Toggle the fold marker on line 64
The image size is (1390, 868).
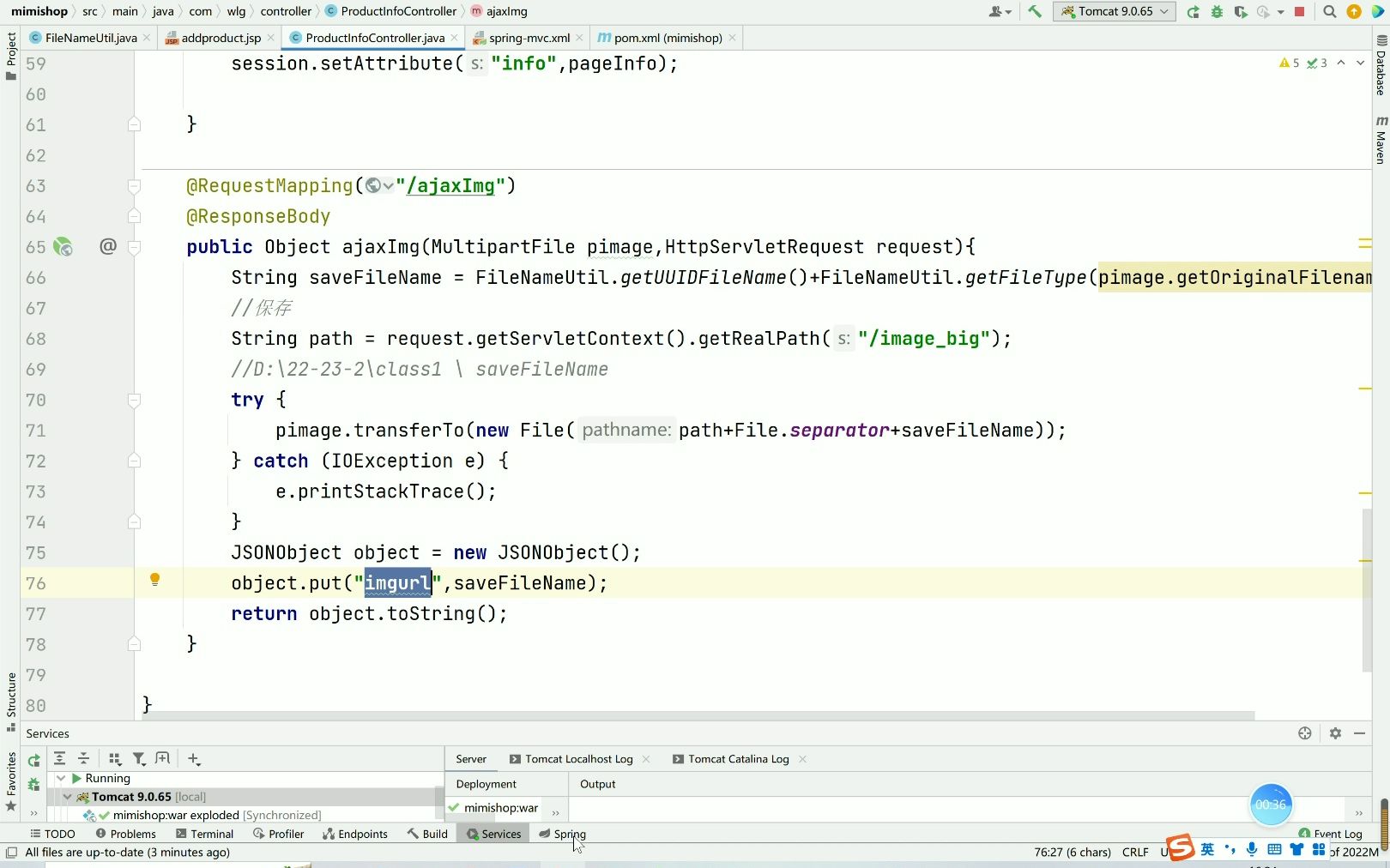pos(134,216)
